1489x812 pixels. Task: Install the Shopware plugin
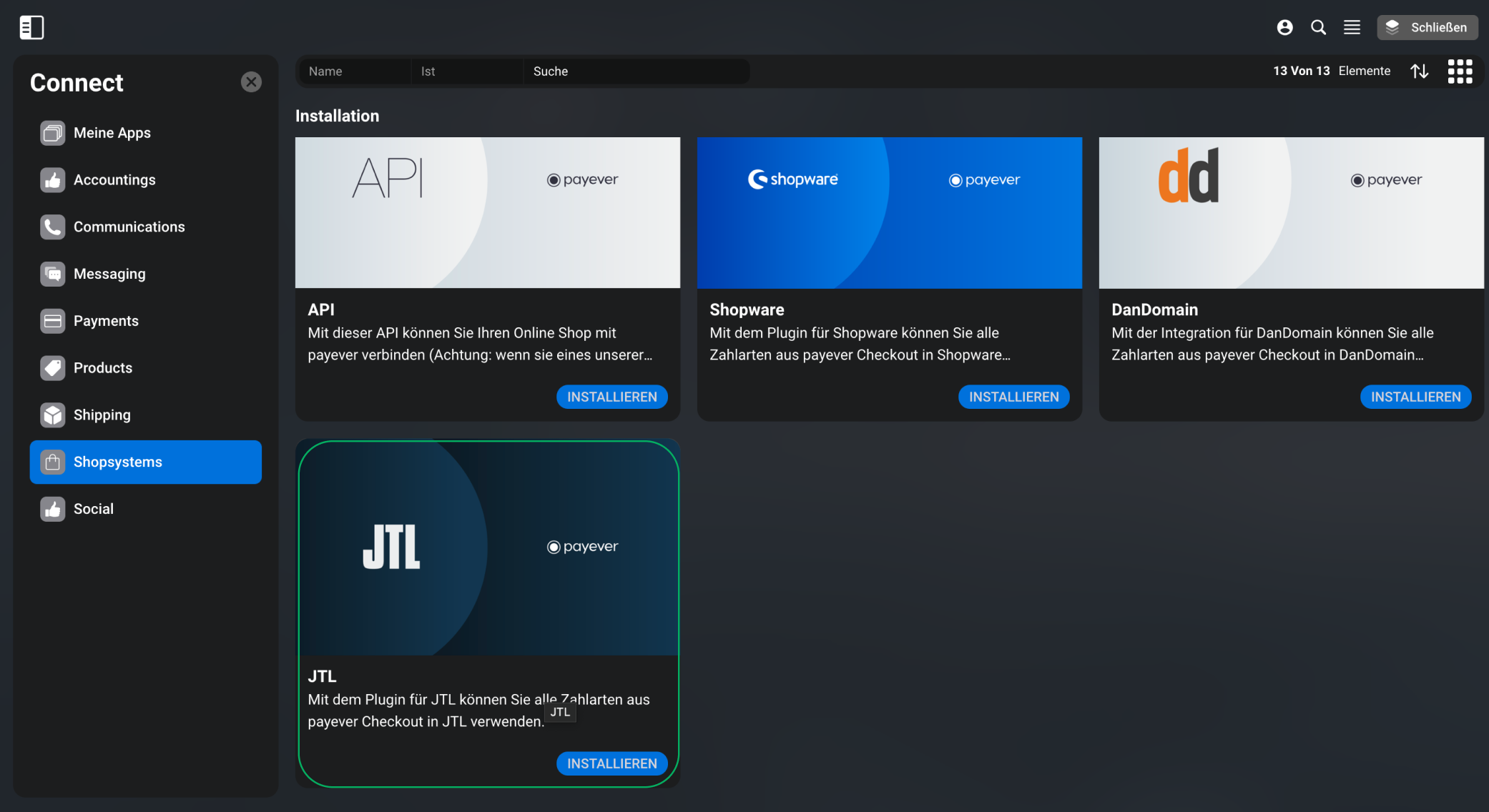tap(1013, 397)
